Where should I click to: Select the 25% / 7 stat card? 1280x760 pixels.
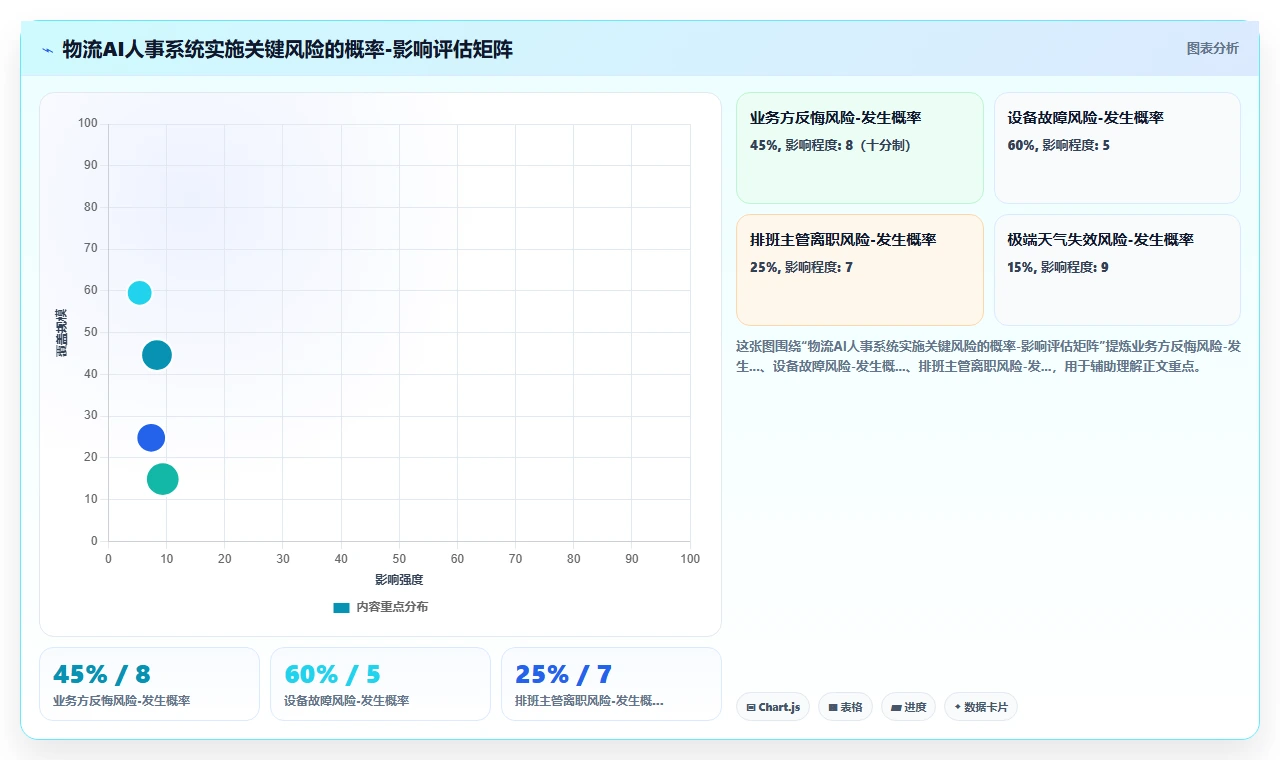pyautogui.click(x=611, y=684)
